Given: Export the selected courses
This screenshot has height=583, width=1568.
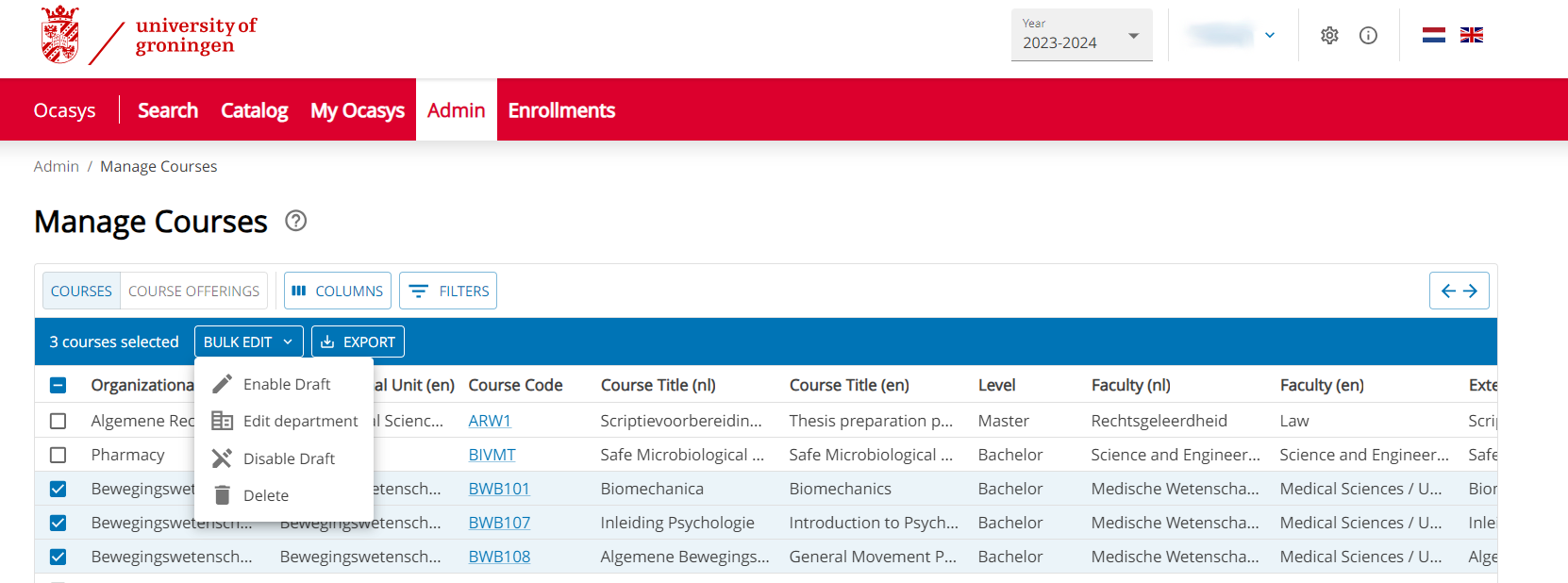Looking at the screenshot, I should (358, 341).
